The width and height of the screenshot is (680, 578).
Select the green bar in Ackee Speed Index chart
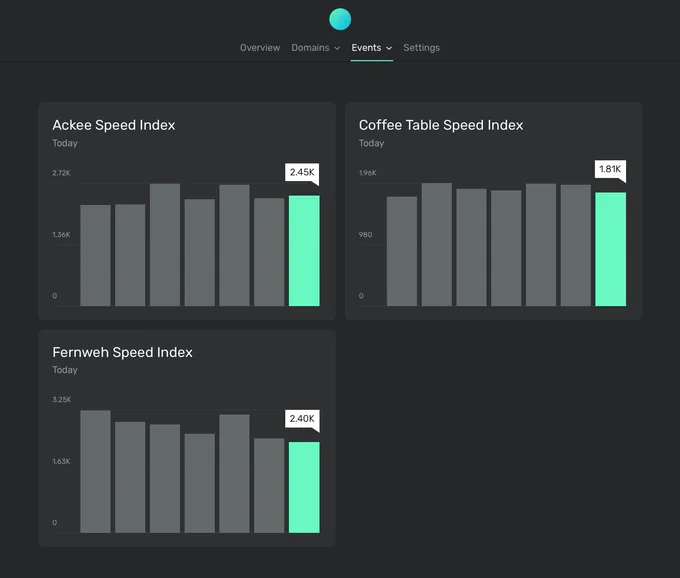point(304,251)
